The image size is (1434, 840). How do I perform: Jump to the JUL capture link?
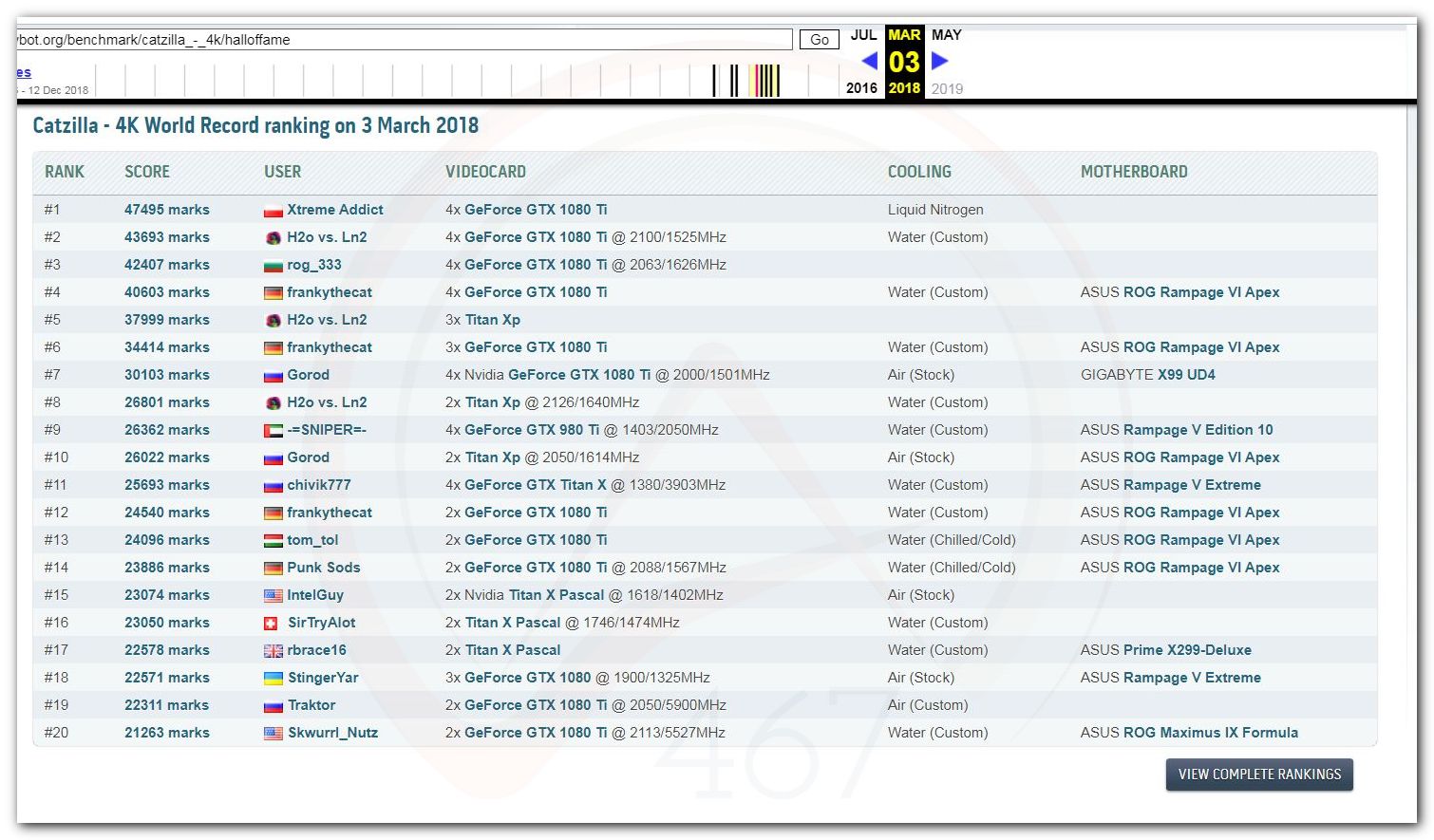(863, 35)
